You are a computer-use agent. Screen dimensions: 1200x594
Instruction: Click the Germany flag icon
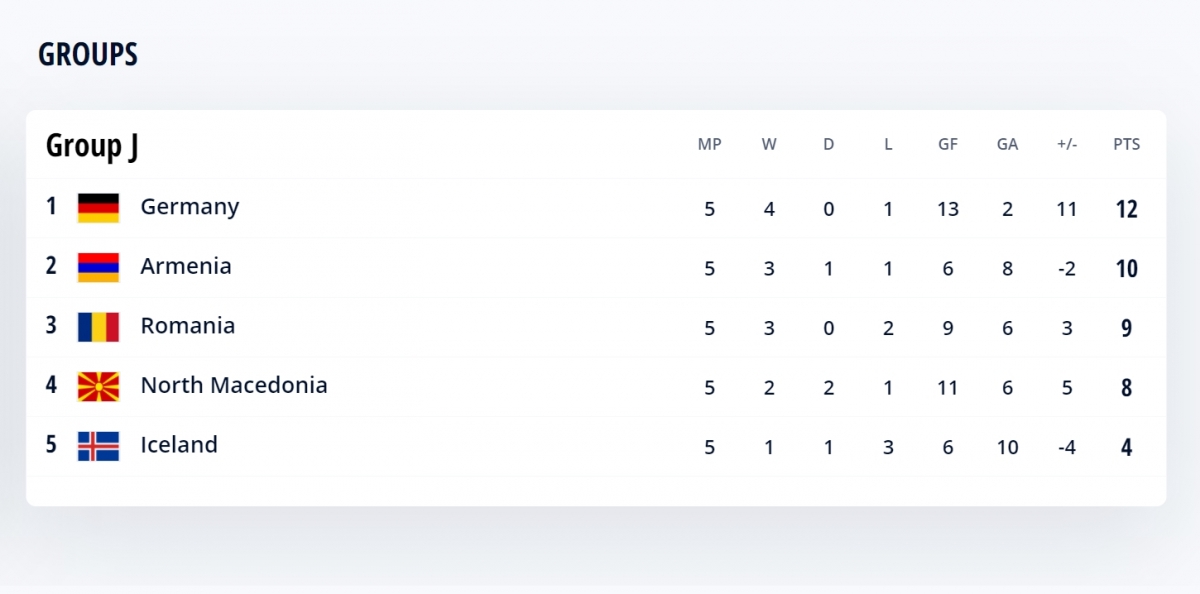click(x=98, y=208)
